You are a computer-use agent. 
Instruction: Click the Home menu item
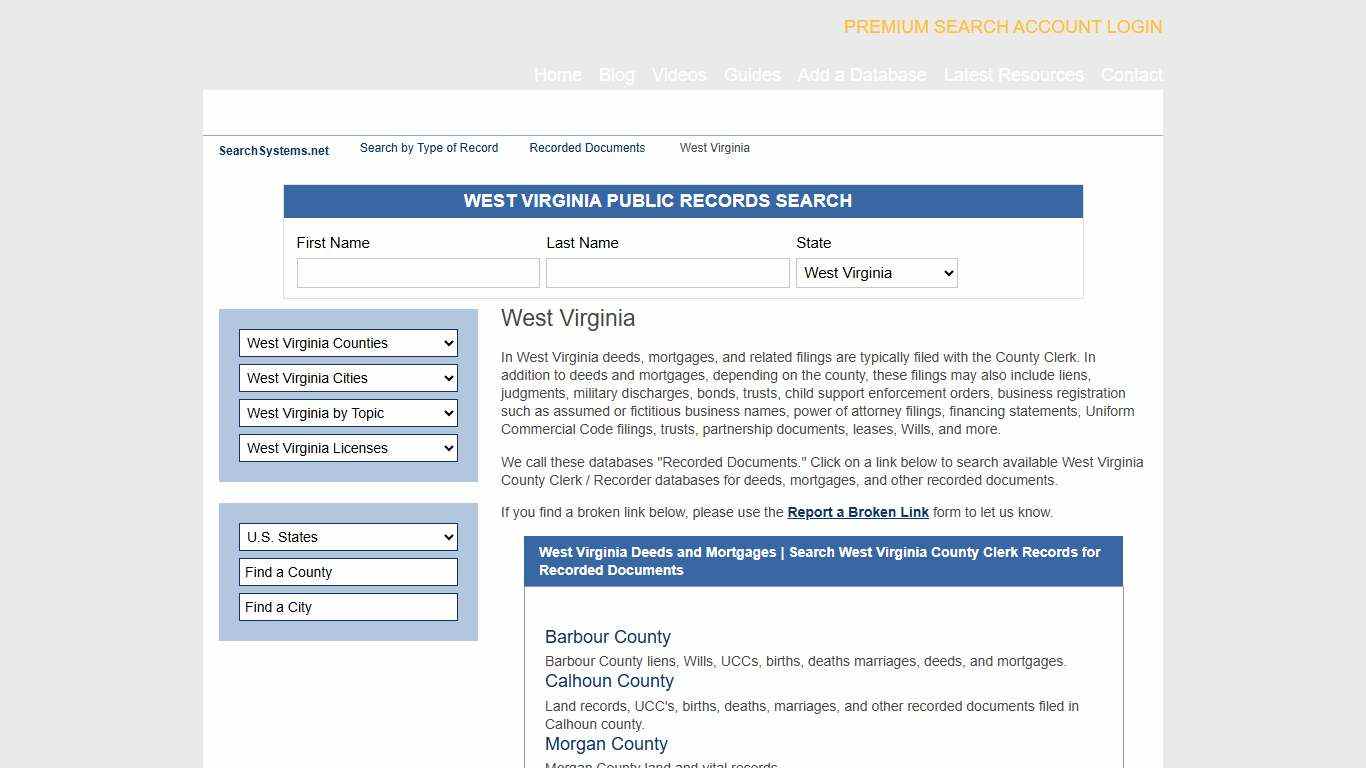[557, 75]
